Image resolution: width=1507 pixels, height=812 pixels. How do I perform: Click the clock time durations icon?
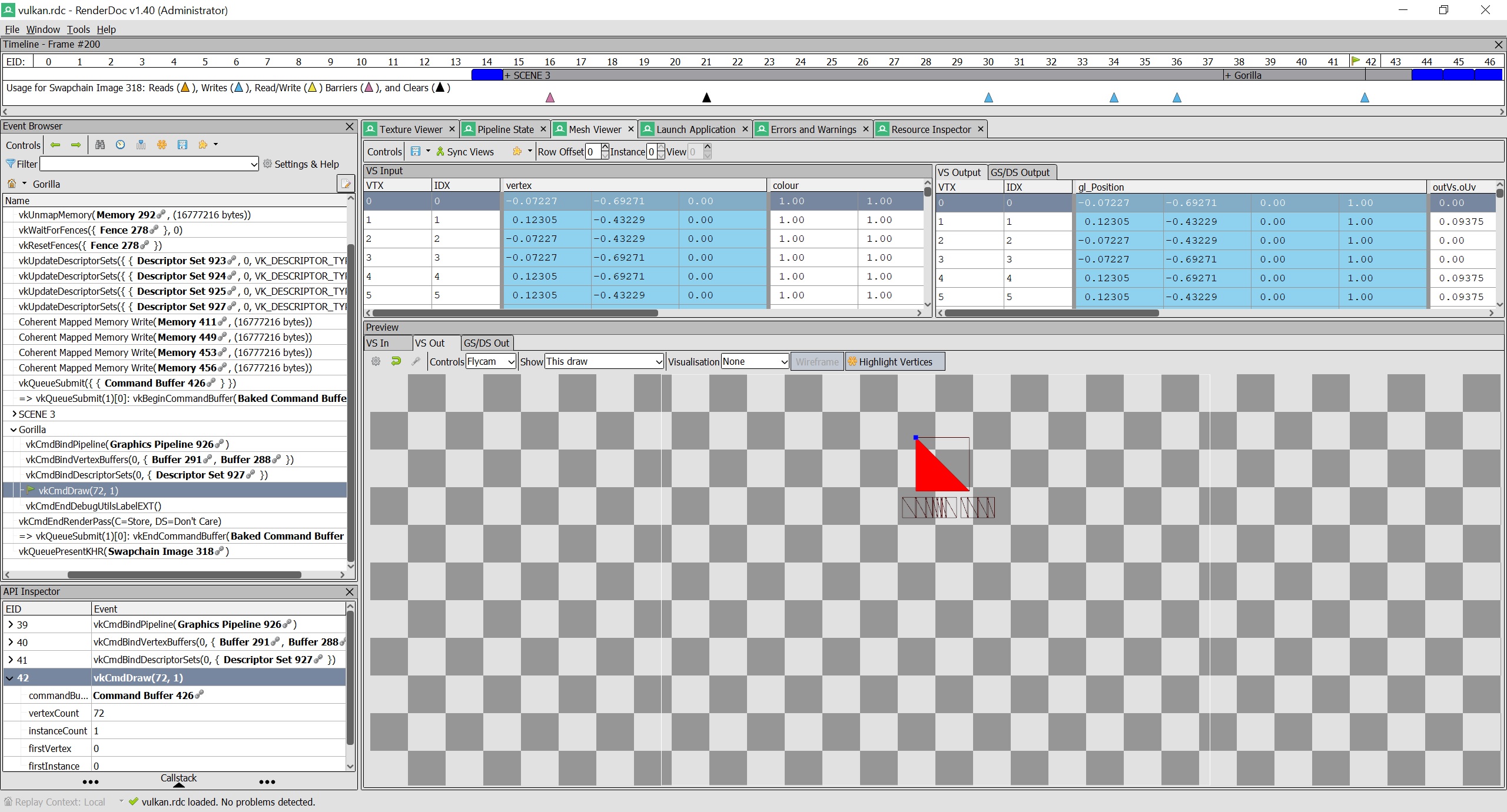coord(120,145)
